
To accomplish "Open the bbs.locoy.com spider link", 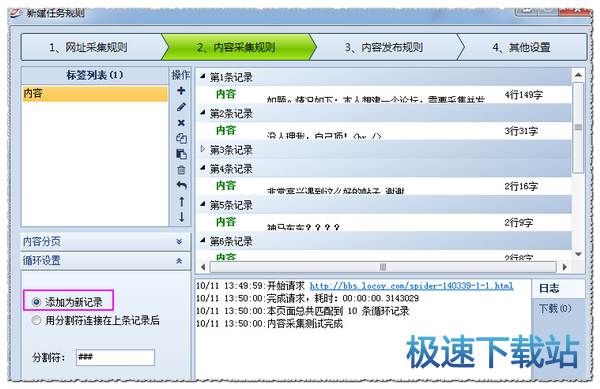I will tap(411, 286).
